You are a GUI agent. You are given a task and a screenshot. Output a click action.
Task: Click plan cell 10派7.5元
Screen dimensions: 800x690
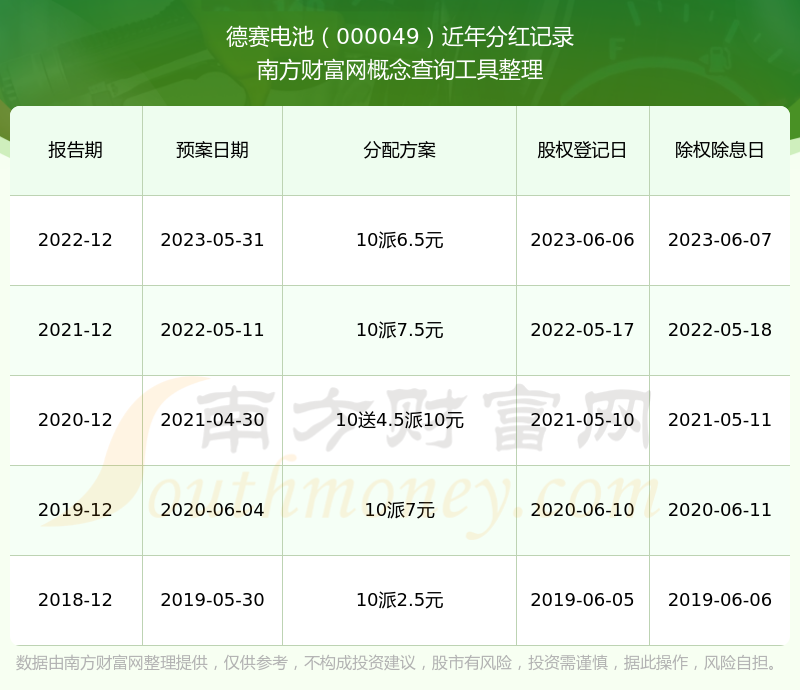(399, 330)
